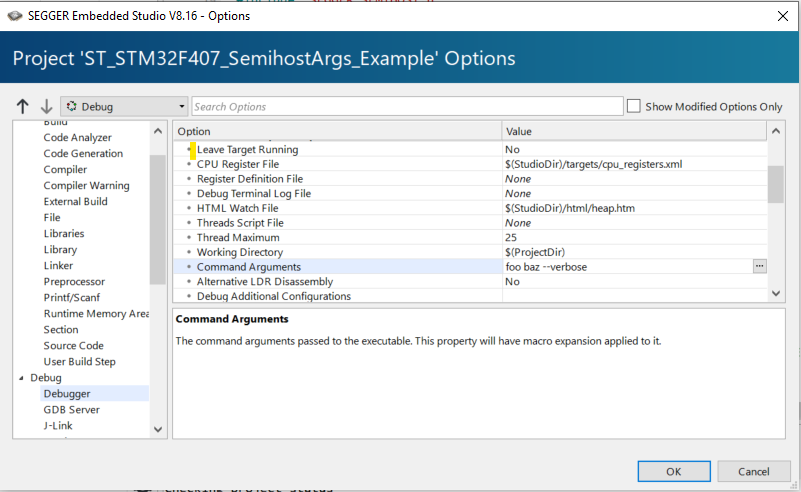The width and height of the screenshot is (801, 492).
Task: Click the SEGGER Embedded Studio title icon
Action: pos(14,16)
